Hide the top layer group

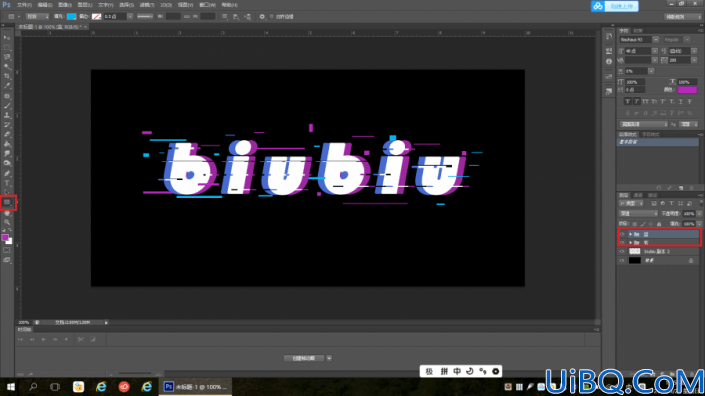[622, 234]
